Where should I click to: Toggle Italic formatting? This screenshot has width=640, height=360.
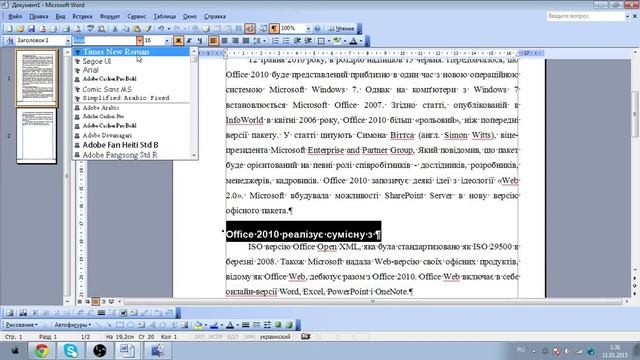pyautogui.click(x=189, y=40)
